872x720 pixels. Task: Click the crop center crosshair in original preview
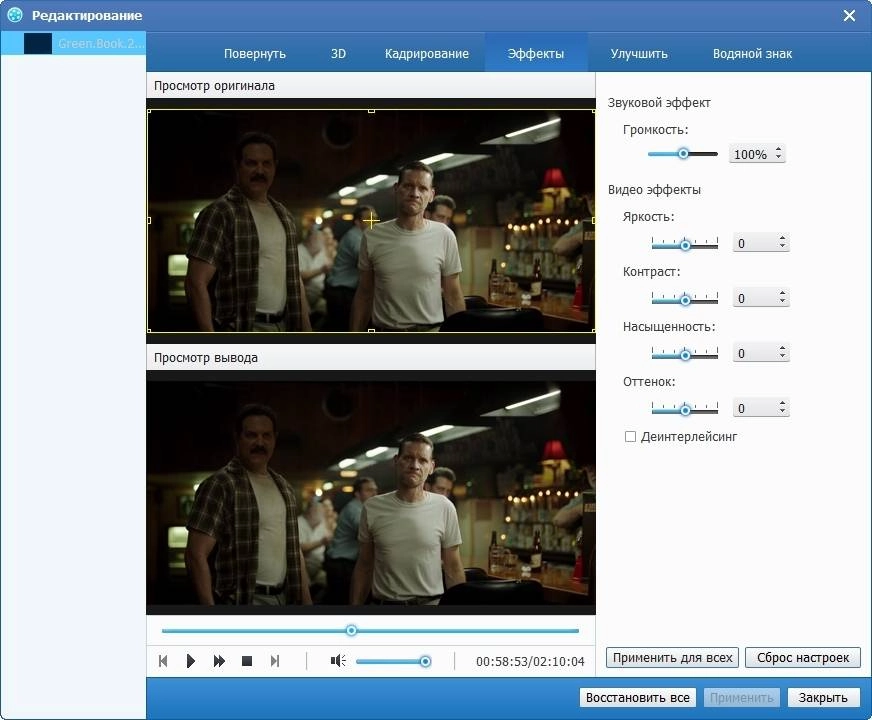pos(371,221)
